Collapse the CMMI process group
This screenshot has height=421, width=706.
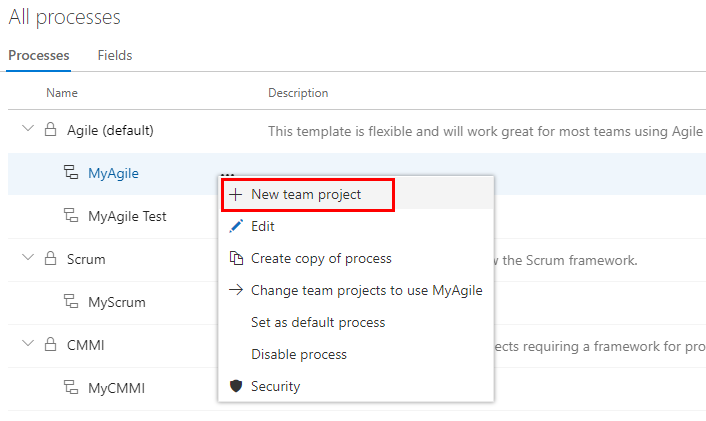(27, 345)
